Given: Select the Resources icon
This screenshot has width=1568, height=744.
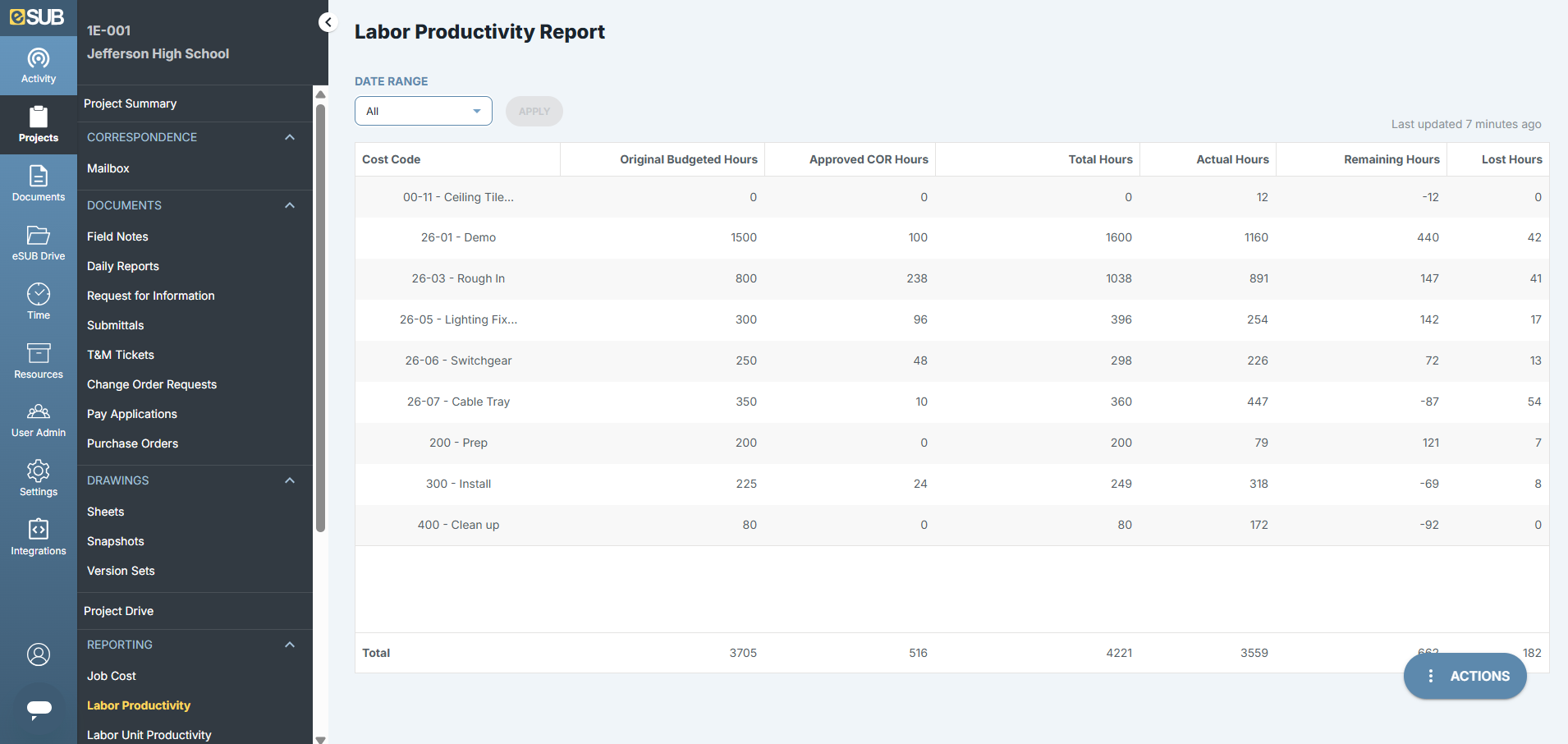Looking at the screenshot, I should click(x=39, y=361).
